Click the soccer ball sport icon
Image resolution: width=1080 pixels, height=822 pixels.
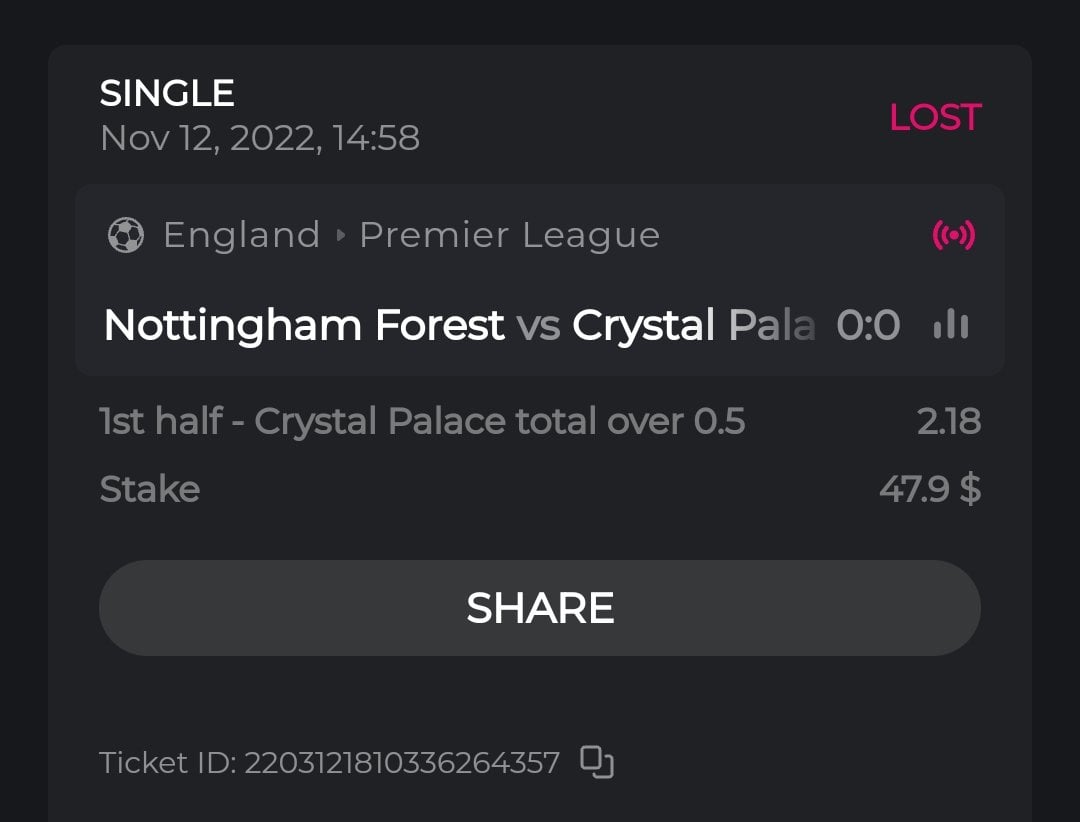(x=126, y=236)
